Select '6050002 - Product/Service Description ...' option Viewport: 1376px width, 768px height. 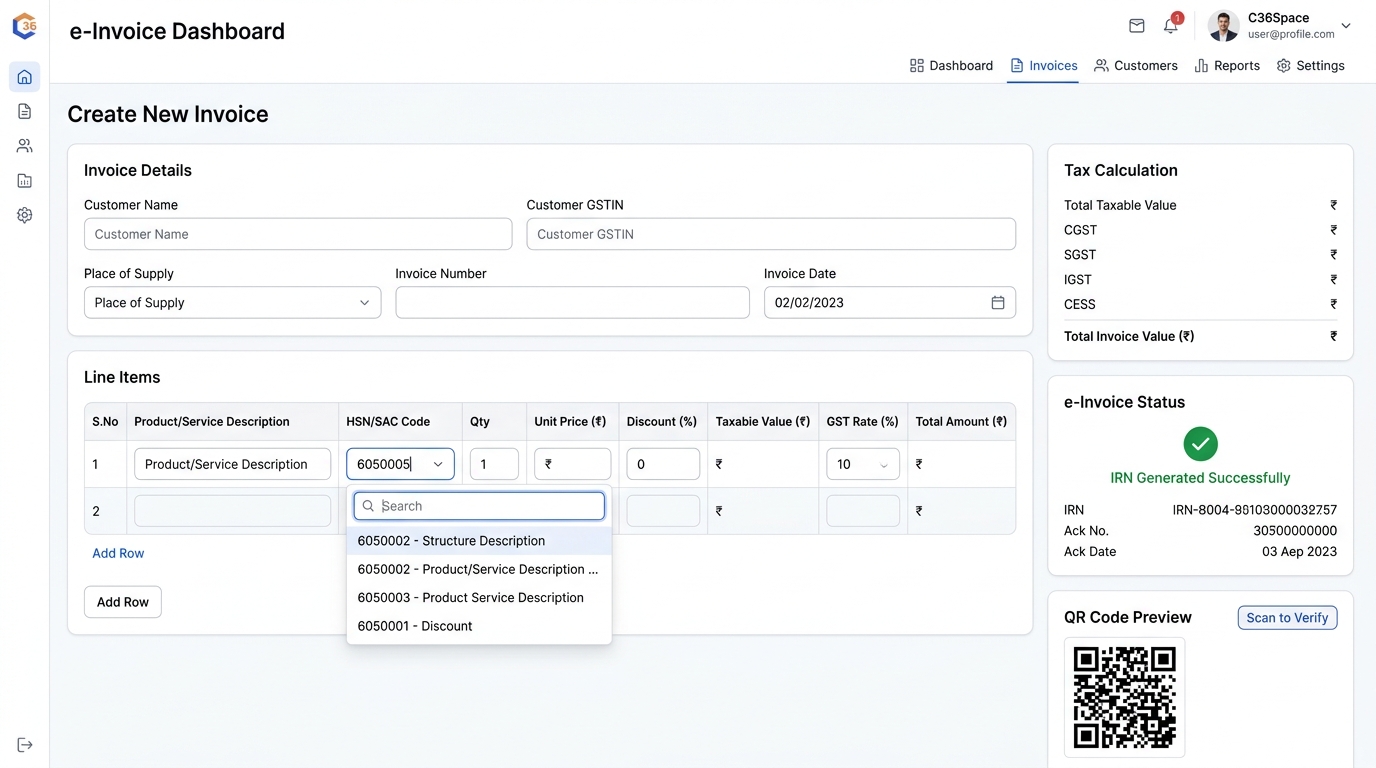pos(479,569)
